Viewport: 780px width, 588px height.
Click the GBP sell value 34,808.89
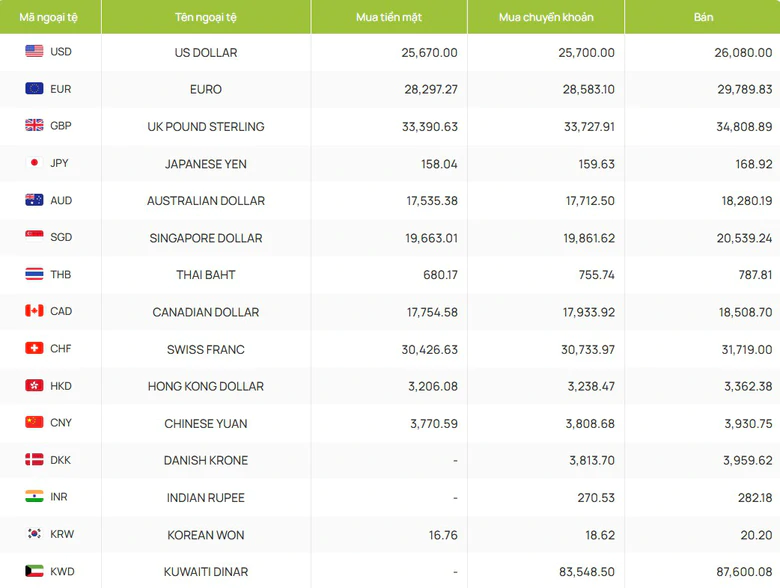click(x=744, y=127)
